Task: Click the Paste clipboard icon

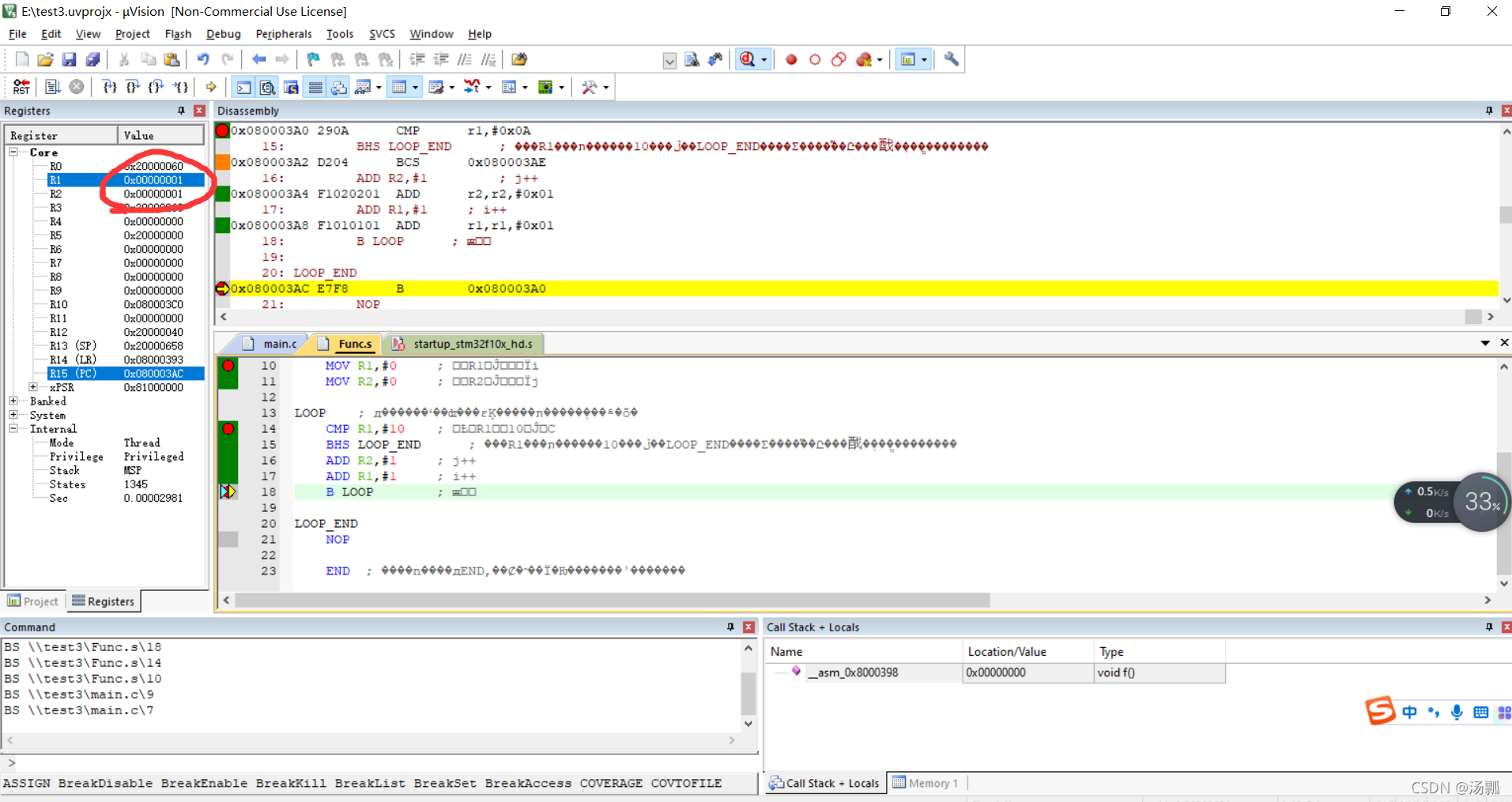Action: (x=172, y=59)
